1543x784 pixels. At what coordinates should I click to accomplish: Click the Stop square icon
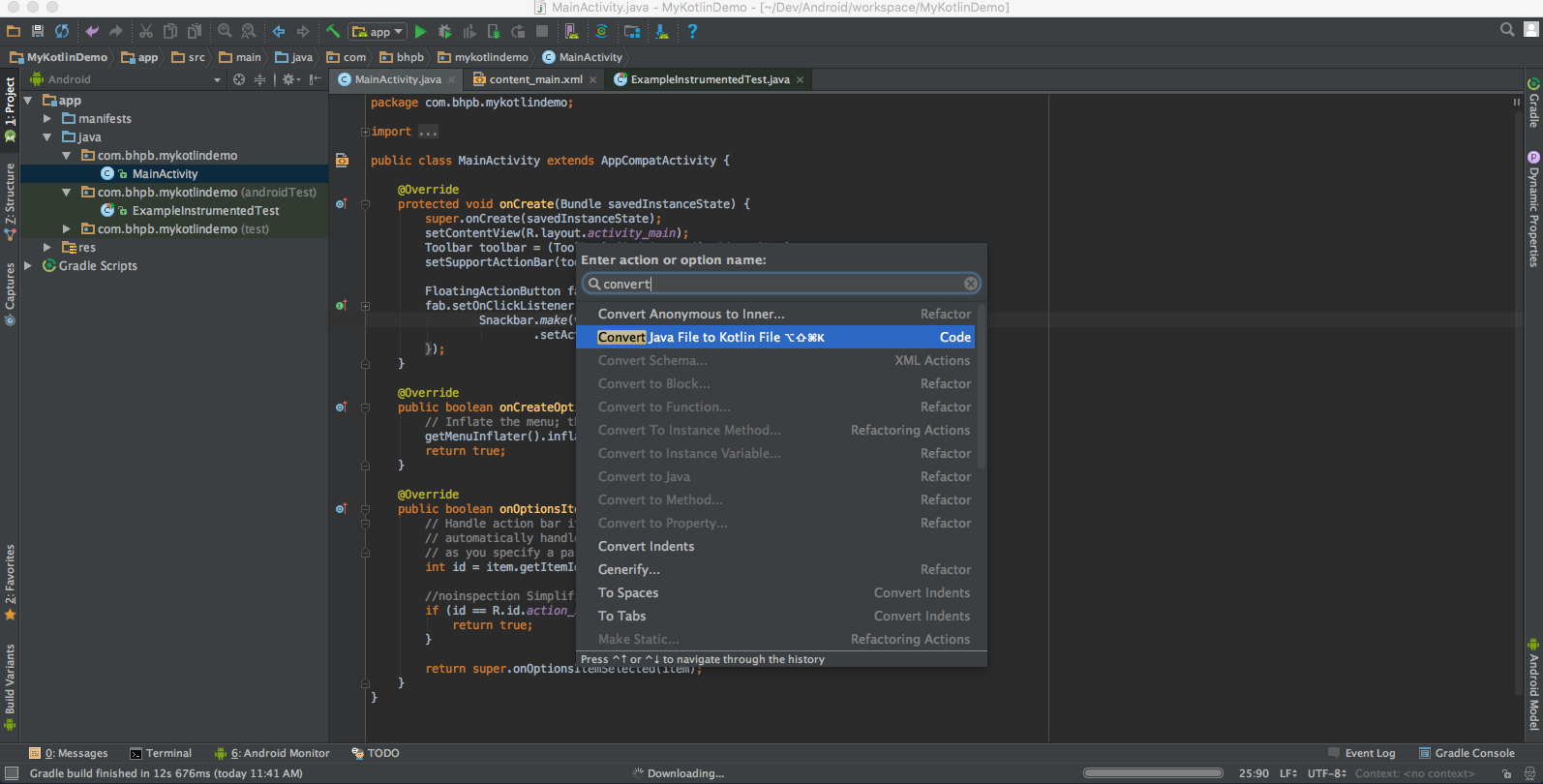click(542, 31)
